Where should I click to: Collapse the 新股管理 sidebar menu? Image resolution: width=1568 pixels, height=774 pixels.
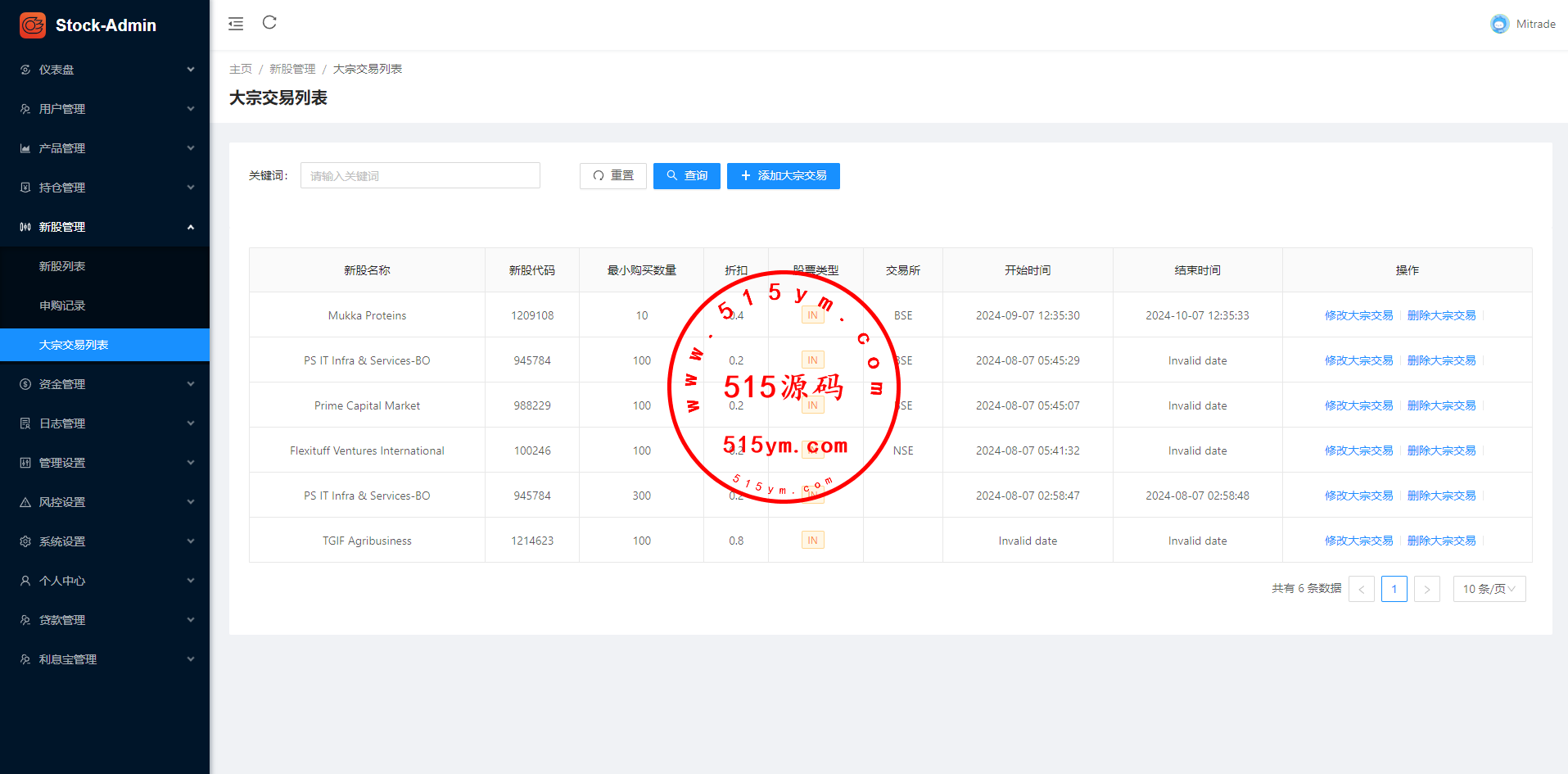coord(105,227)
